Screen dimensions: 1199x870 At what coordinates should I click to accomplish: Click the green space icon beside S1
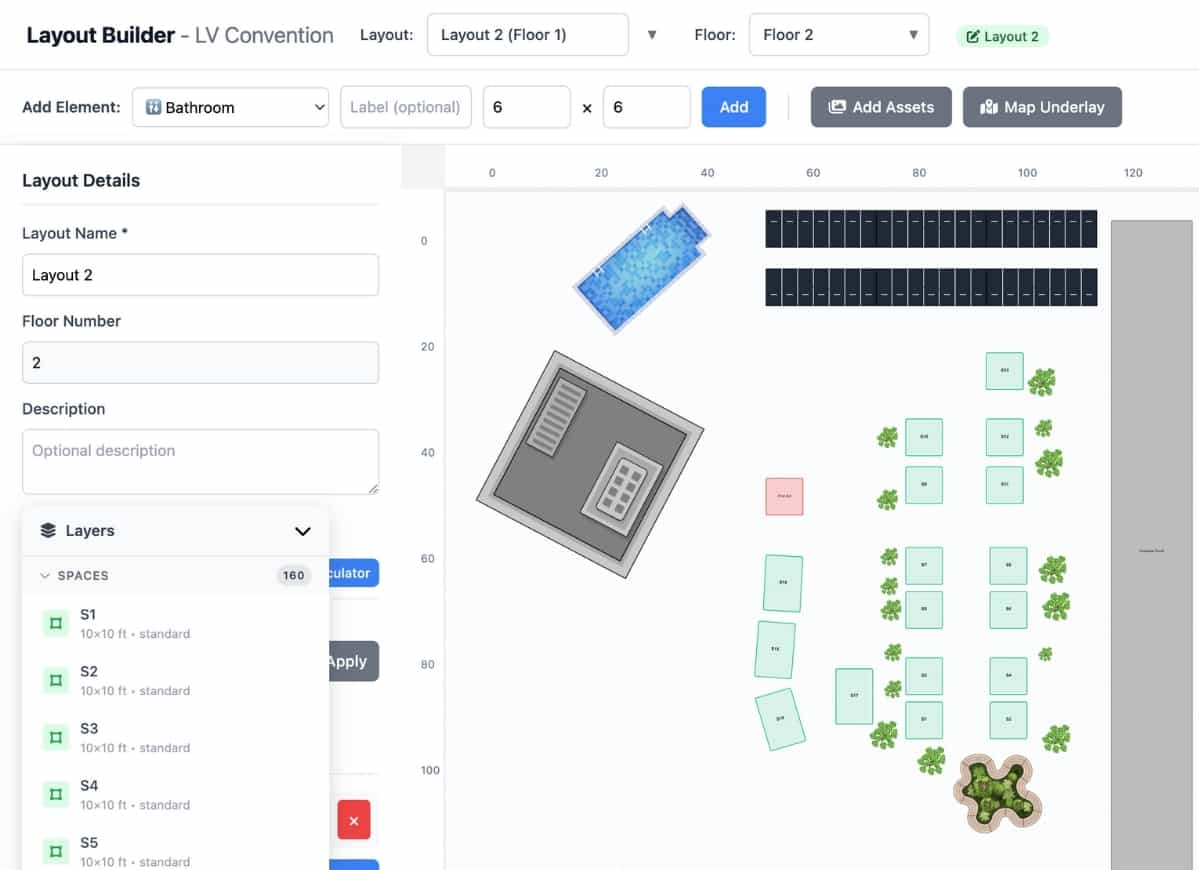(x=55, y=622)
